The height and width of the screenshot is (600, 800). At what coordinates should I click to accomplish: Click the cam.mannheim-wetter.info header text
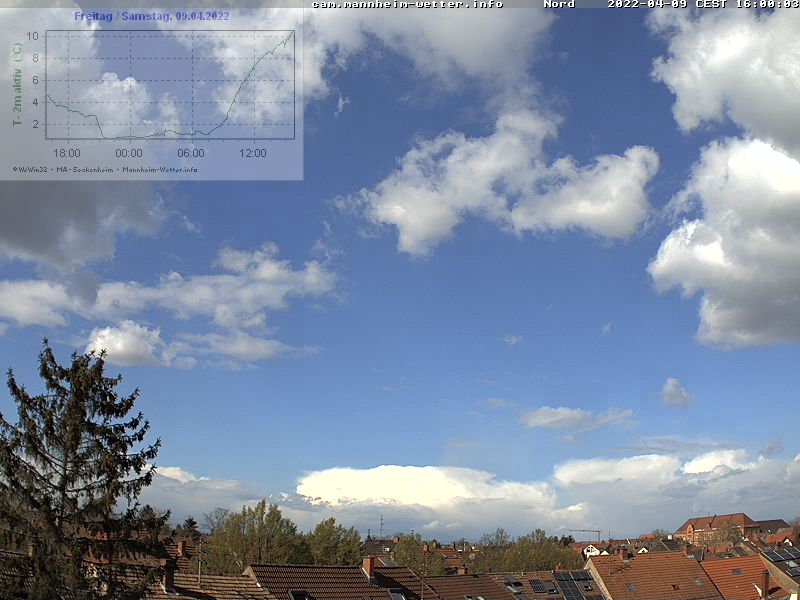click(x=407, y=4)
